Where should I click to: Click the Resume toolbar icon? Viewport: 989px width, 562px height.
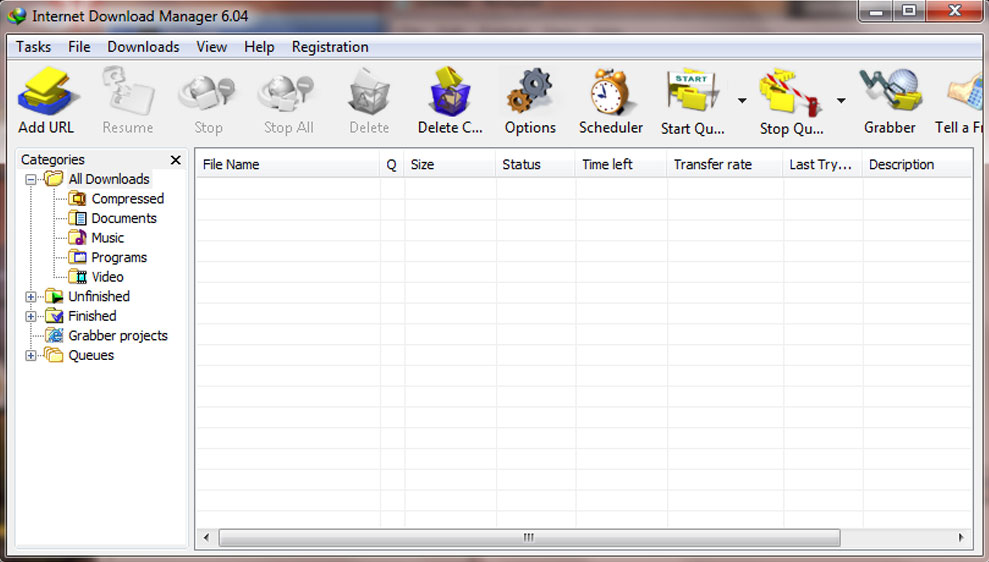(x=128, y=93)
